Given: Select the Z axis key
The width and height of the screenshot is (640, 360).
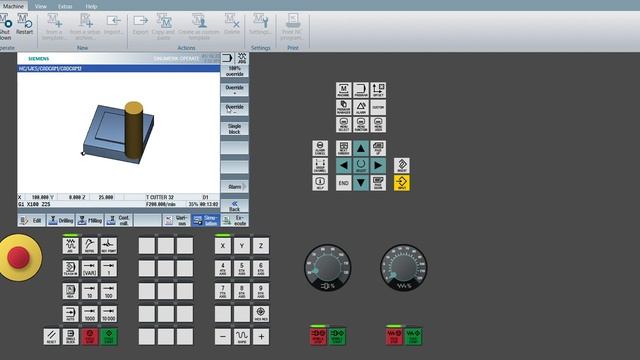Looking at the screenshot, I should tap(261, 246).
